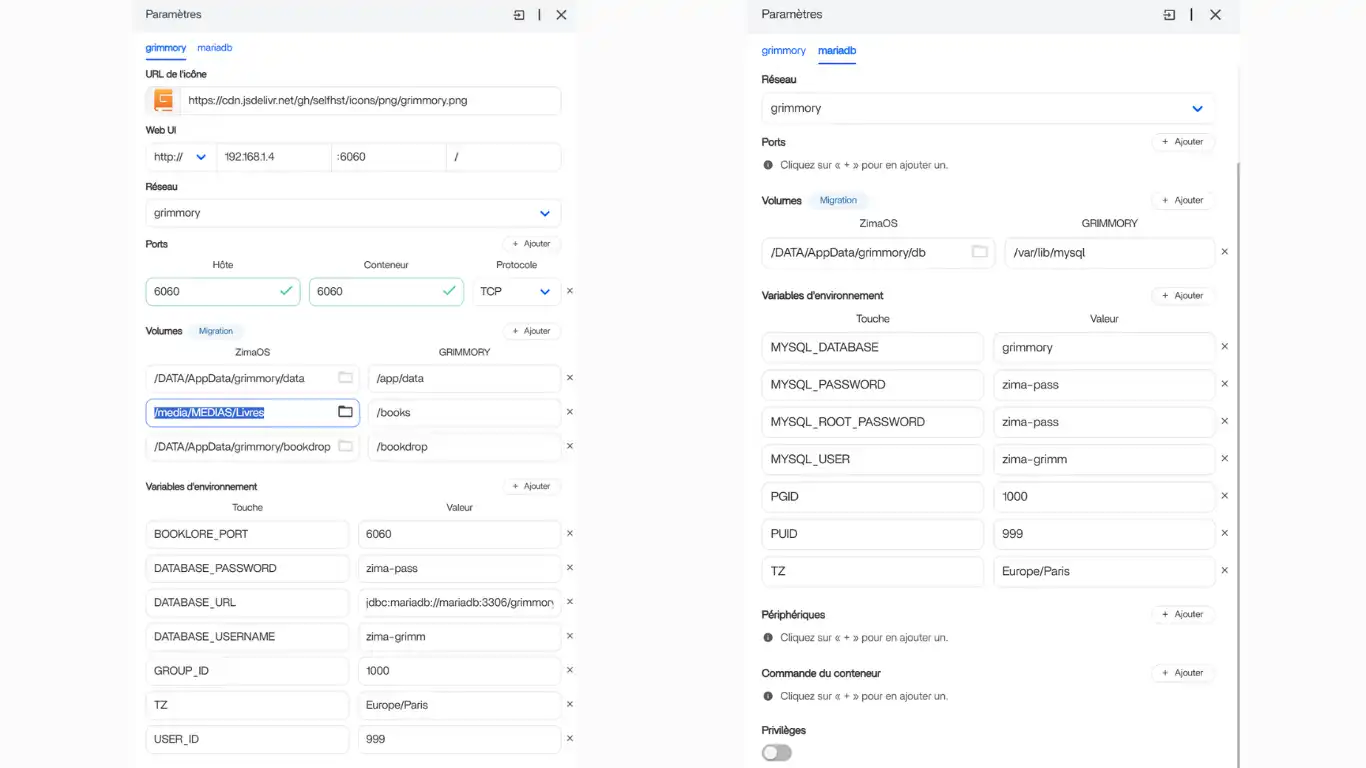The width and height of the screenshot is (1366, 768).
Task: Click the Conteneur port 6060 field
Action: [x=386, y=291]
